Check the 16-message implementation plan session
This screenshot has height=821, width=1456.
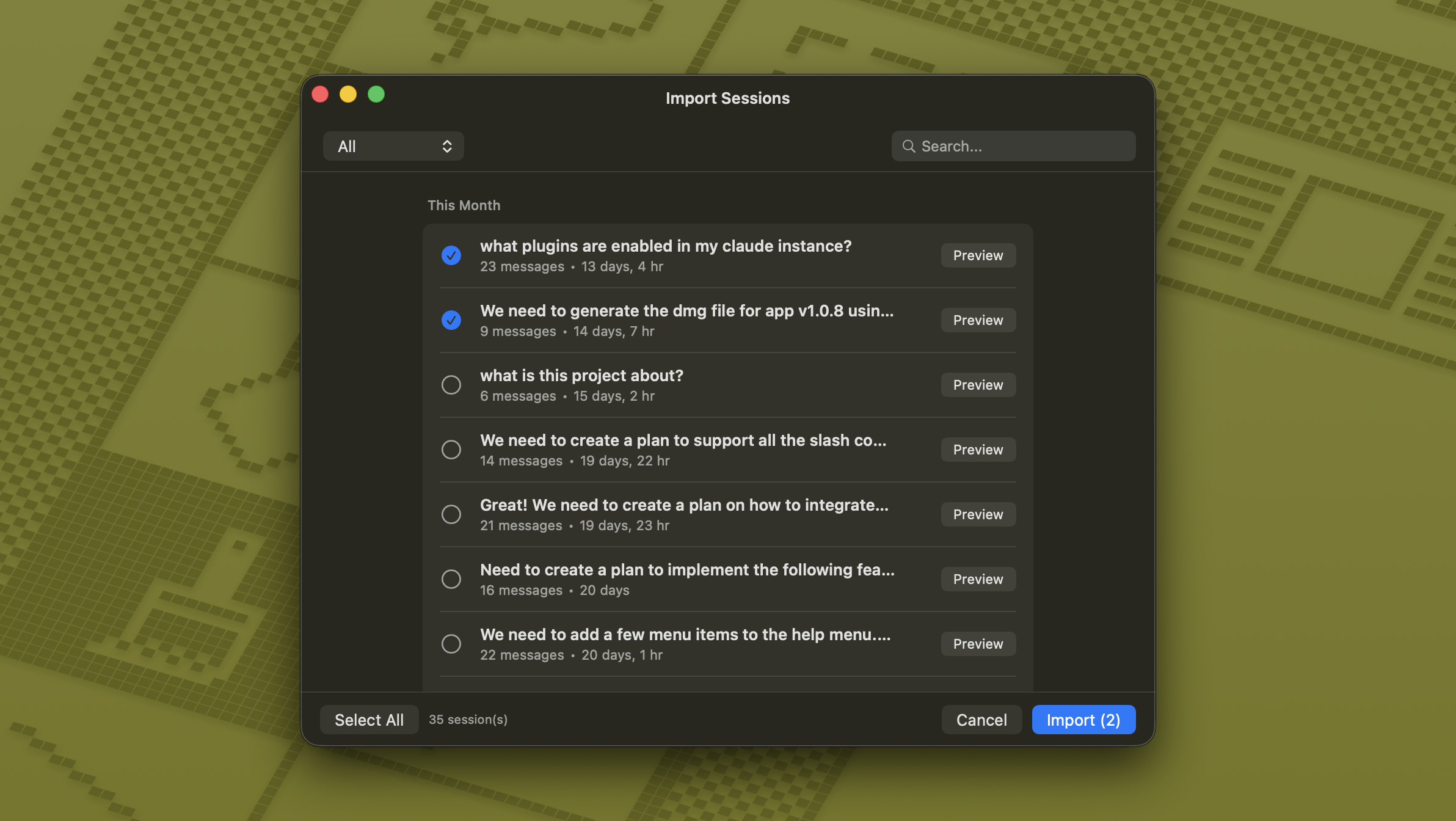(451, 578)
